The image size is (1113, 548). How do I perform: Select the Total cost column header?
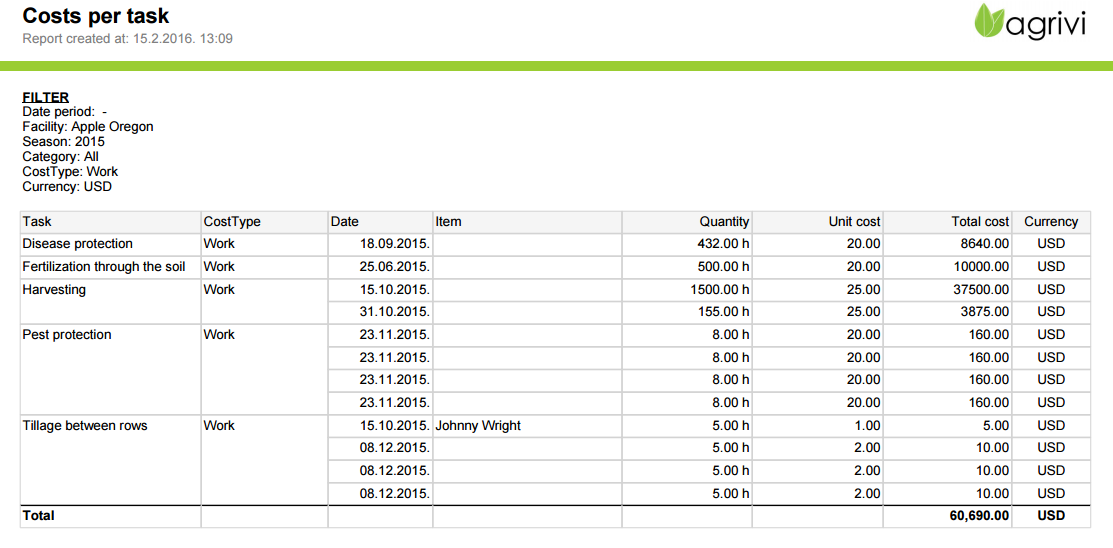(x=980, y=222)
